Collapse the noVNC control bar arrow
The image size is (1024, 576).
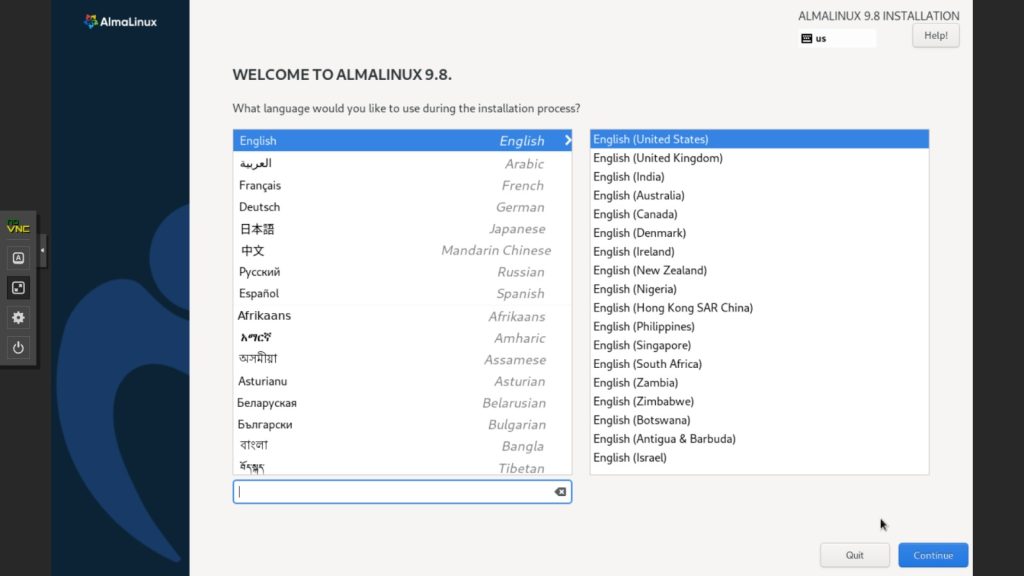coord(42,251)
